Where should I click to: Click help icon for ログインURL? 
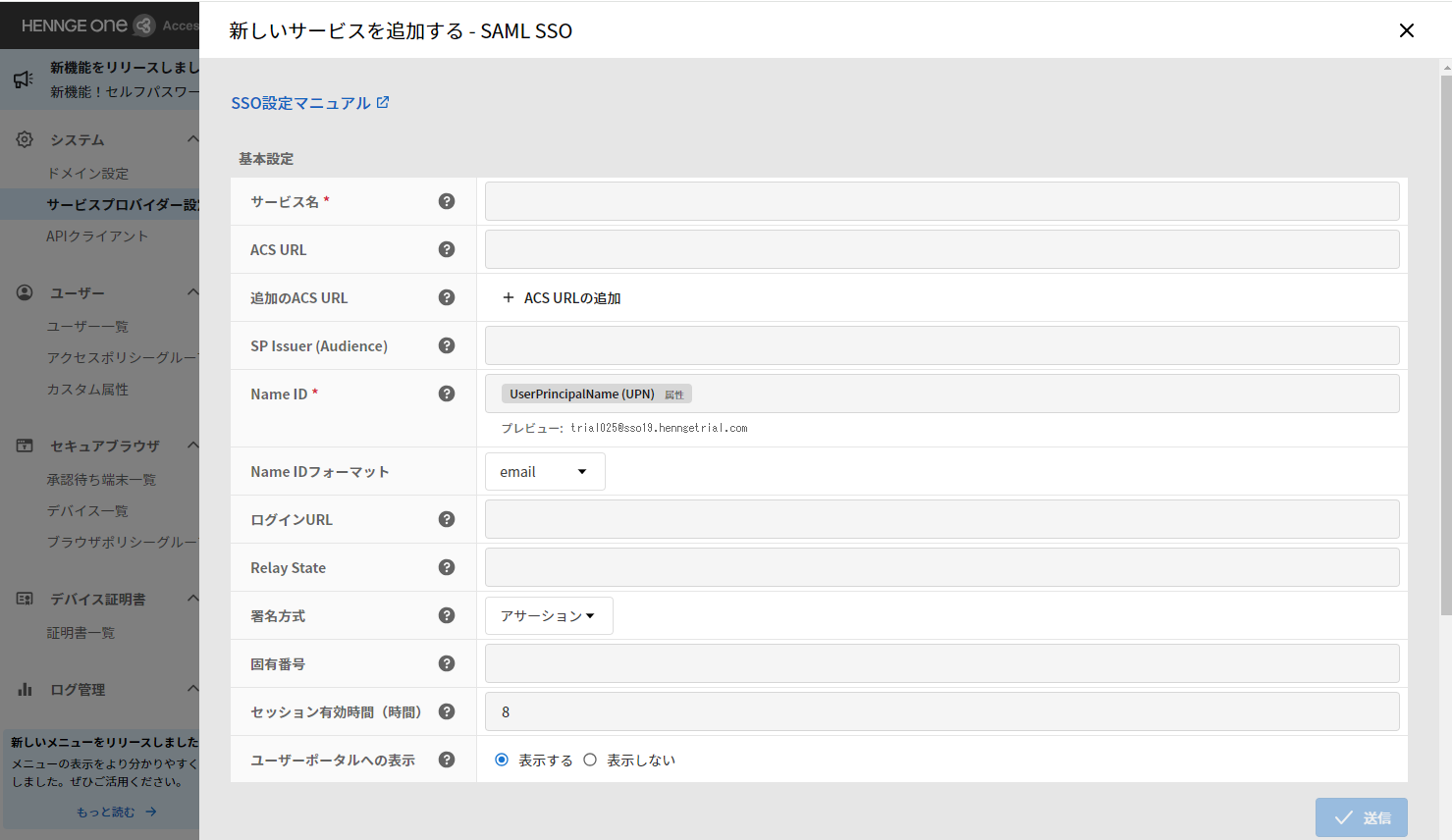[x=447, y=519]
